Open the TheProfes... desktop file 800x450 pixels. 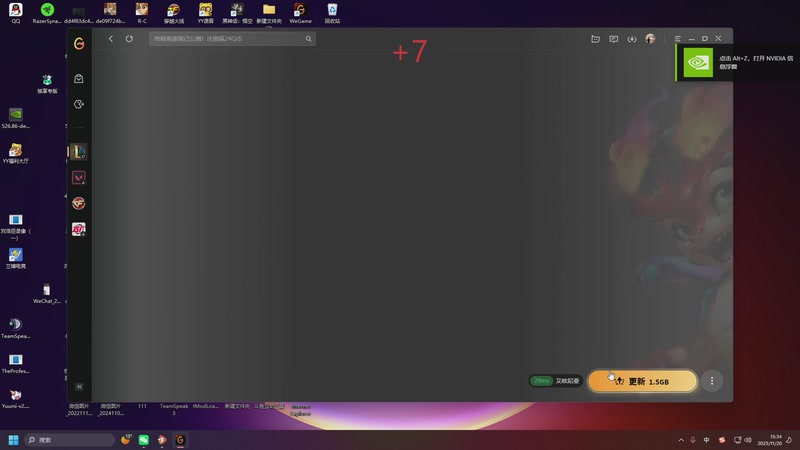click(x=16, y=364)
